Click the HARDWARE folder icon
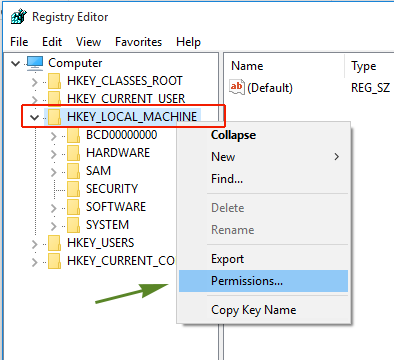Viewport: 394px width, 360px height. coord(73,153)
